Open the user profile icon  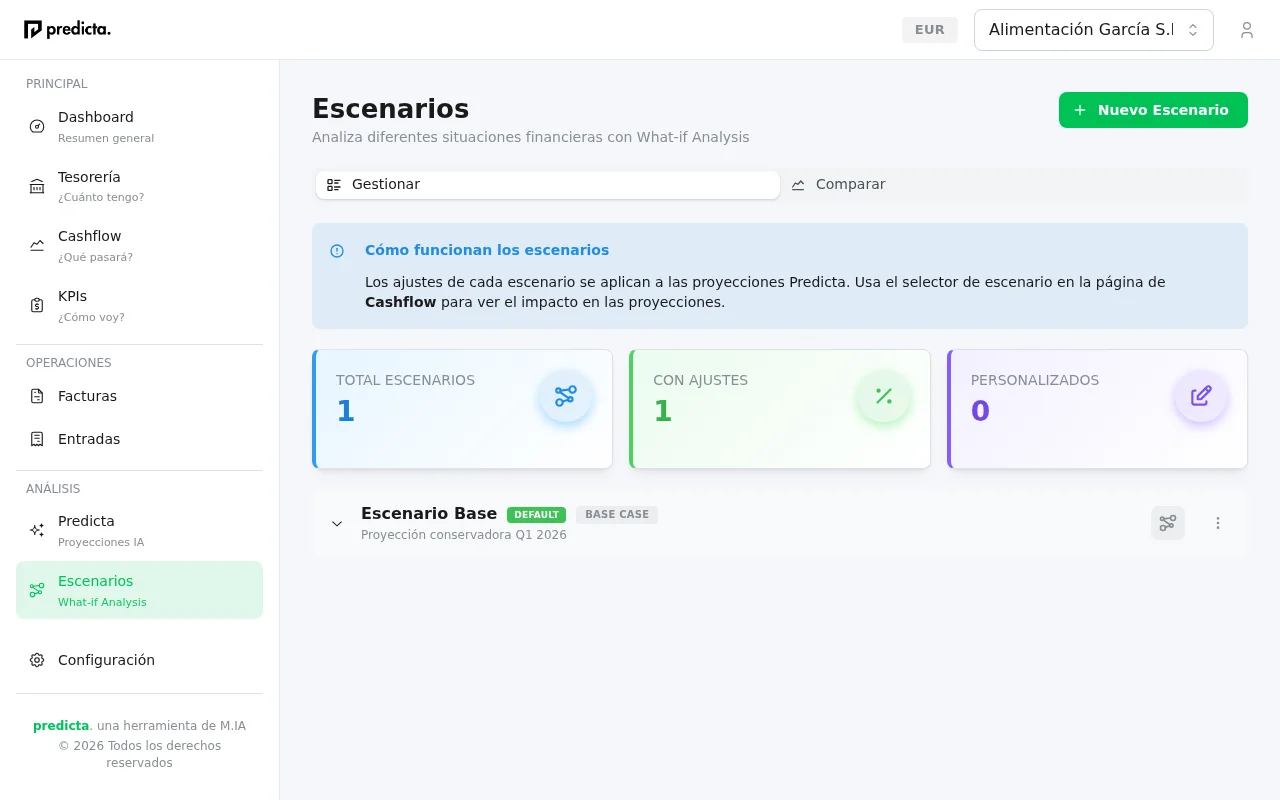[1246, 29]
